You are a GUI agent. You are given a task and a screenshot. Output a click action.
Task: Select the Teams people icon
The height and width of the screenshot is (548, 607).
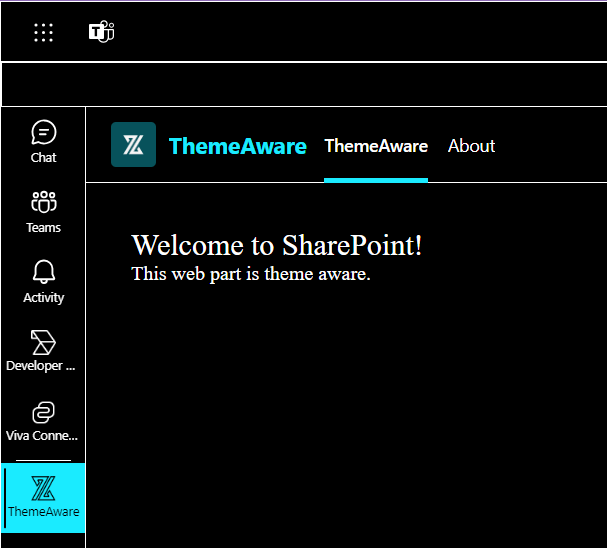point(43,202)
